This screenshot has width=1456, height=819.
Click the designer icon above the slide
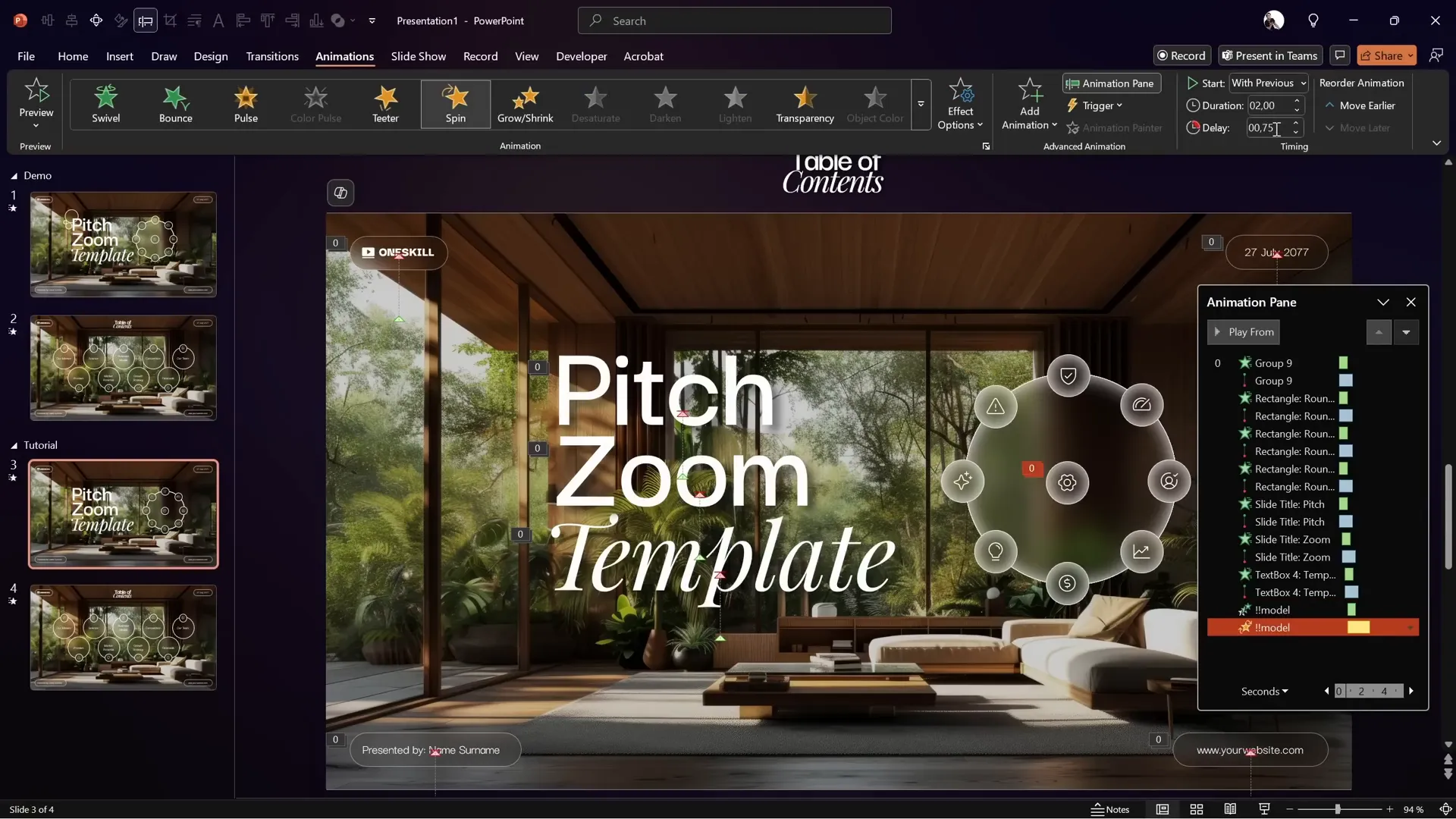click(x=340, y=193)
